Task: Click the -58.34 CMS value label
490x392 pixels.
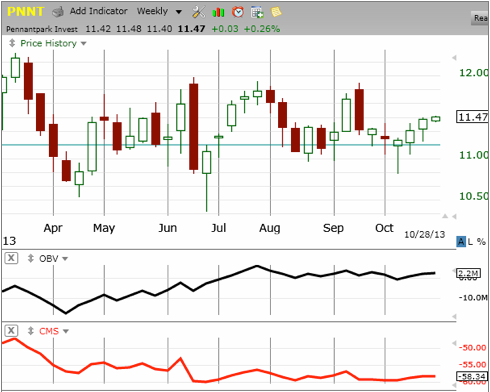Action: coord(472,377)
